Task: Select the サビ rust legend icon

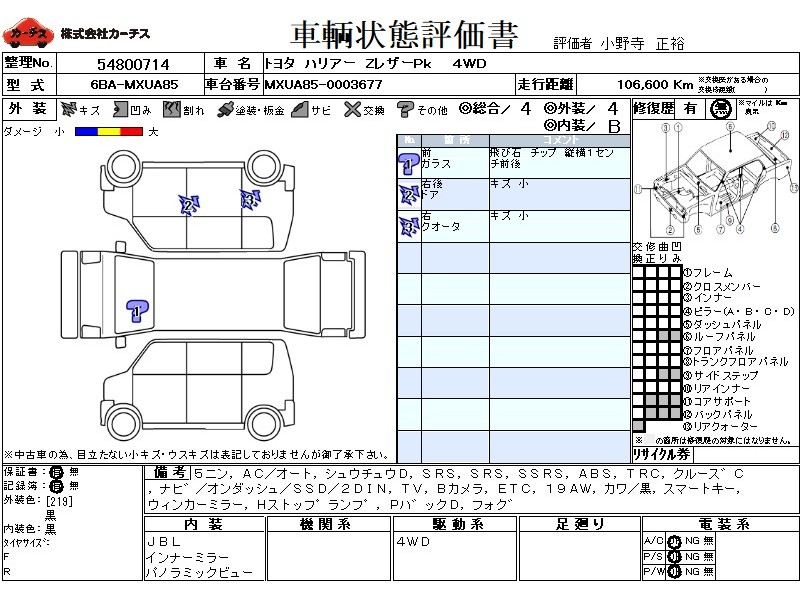Action: pyautogui.click(x=300, y=110)
